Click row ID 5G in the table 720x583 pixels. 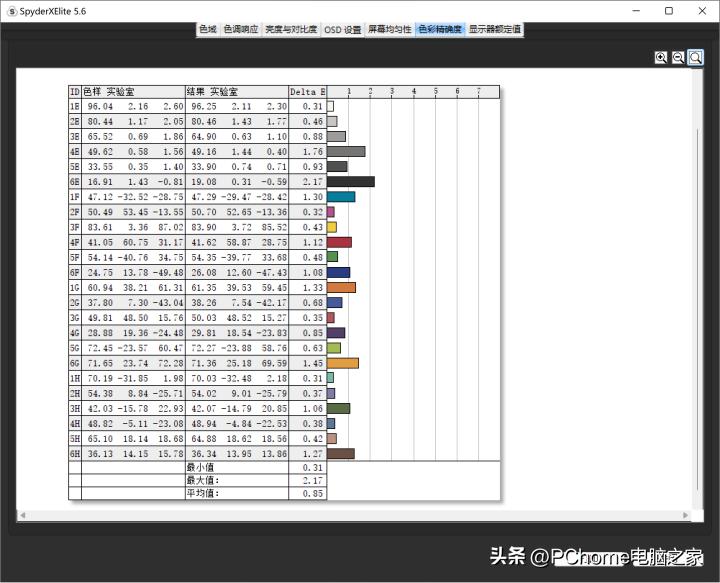[75, 348]
